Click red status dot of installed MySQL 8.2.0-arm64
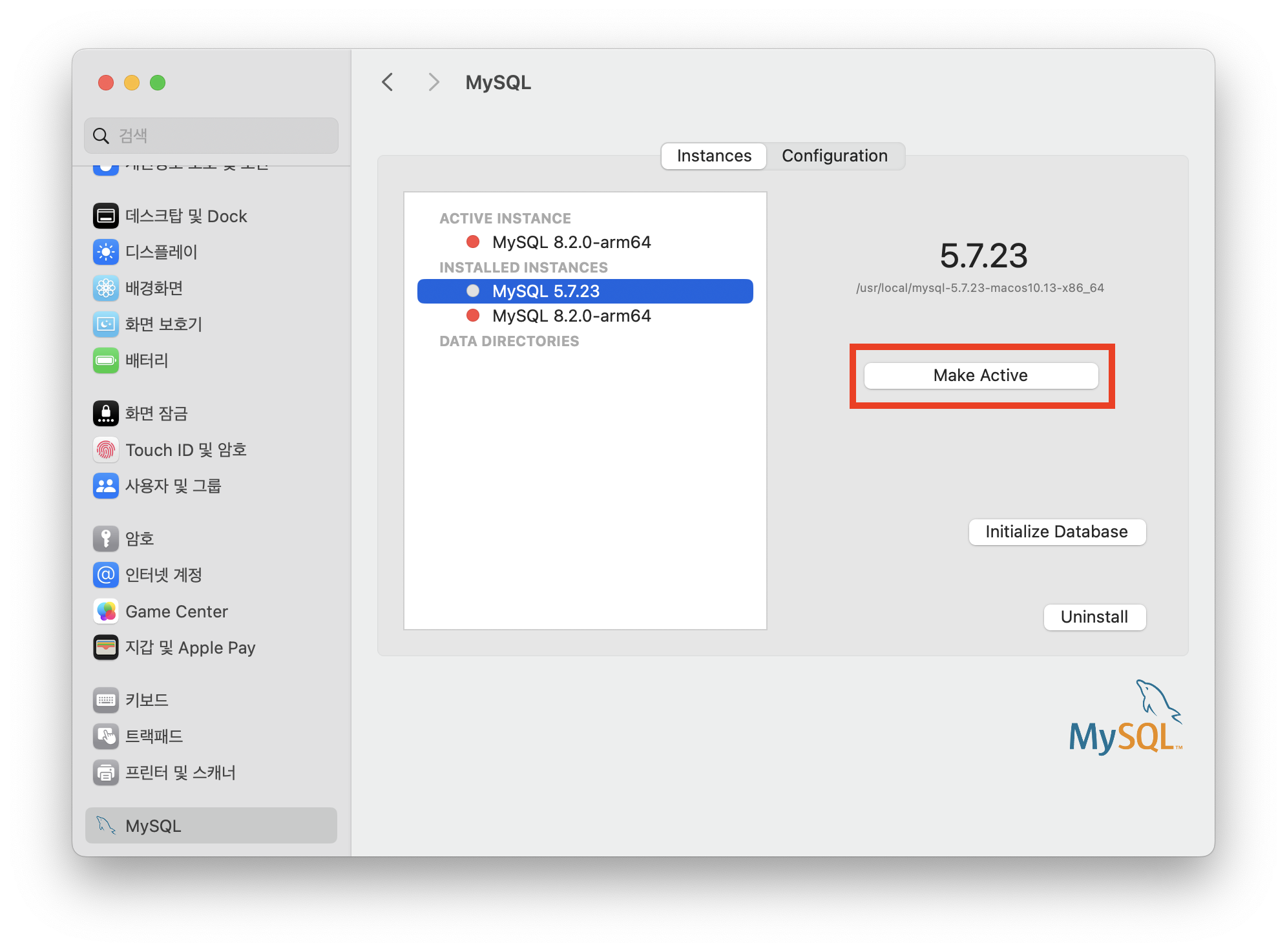The width and height of the screenshot is (1287, 952). tap(473, 315)
